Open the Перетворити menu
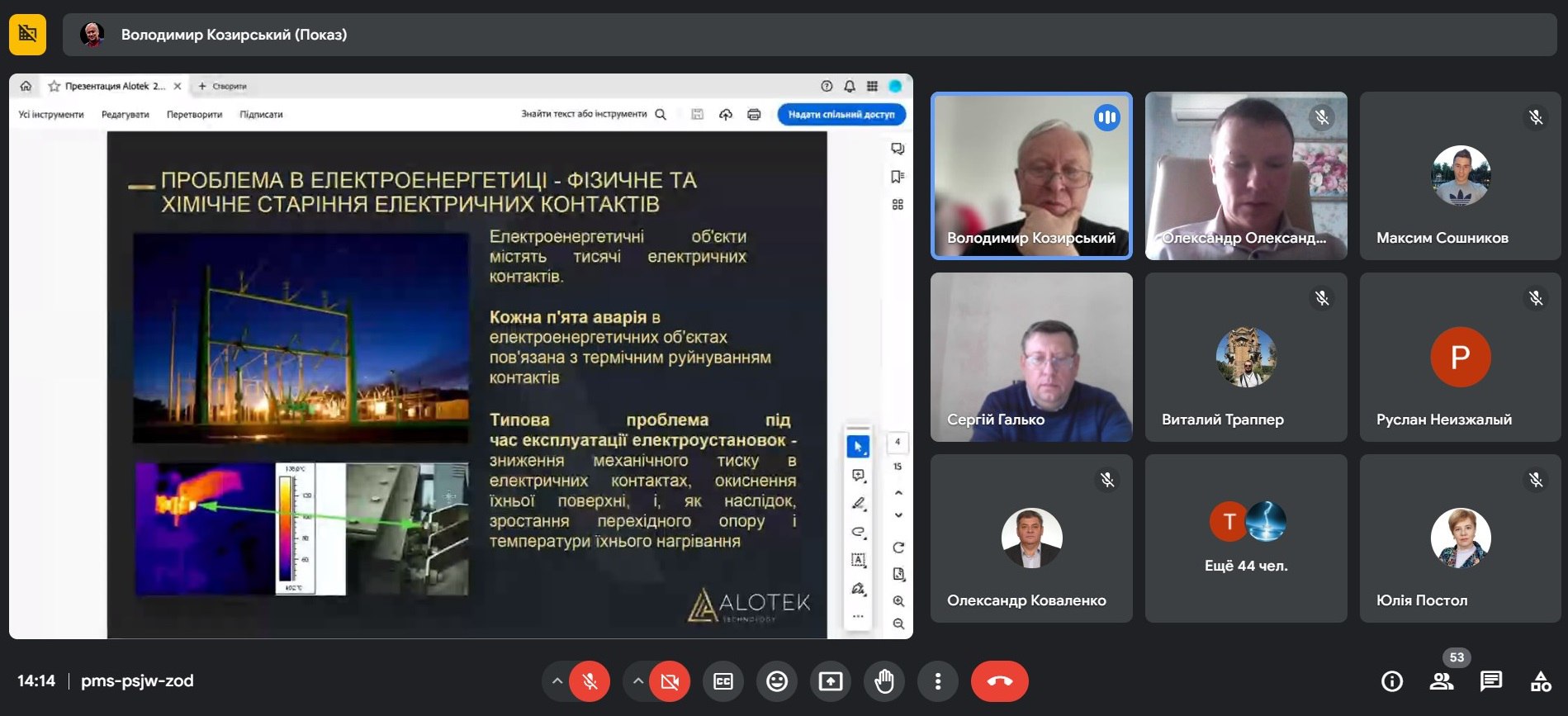This screenshot has width=1568, height=716. click(x=195, y=115)
